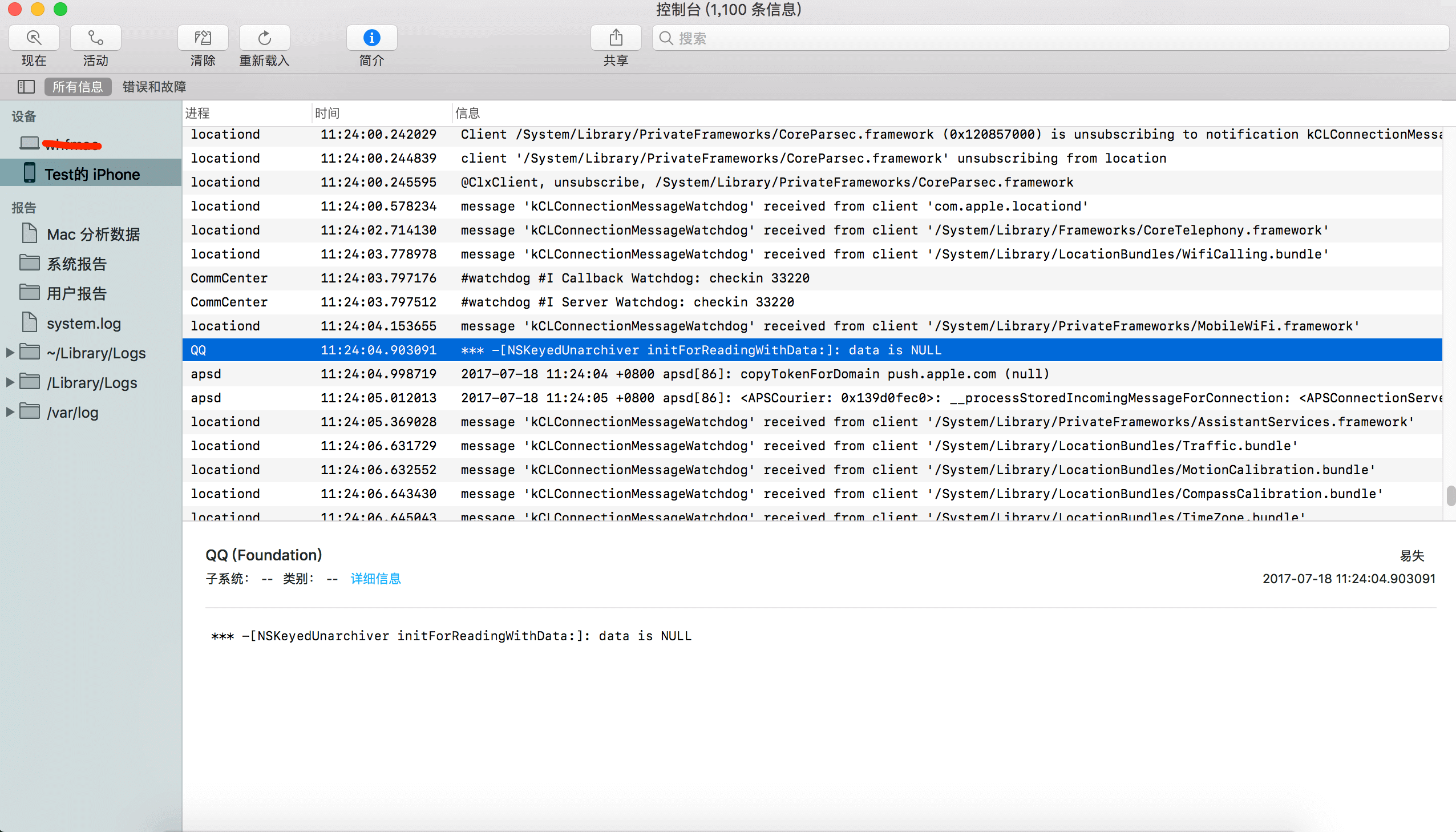The width and height of the screenshot is (1456, 832).
Task: Click the 进程 column header
Action: click(197, 113)
